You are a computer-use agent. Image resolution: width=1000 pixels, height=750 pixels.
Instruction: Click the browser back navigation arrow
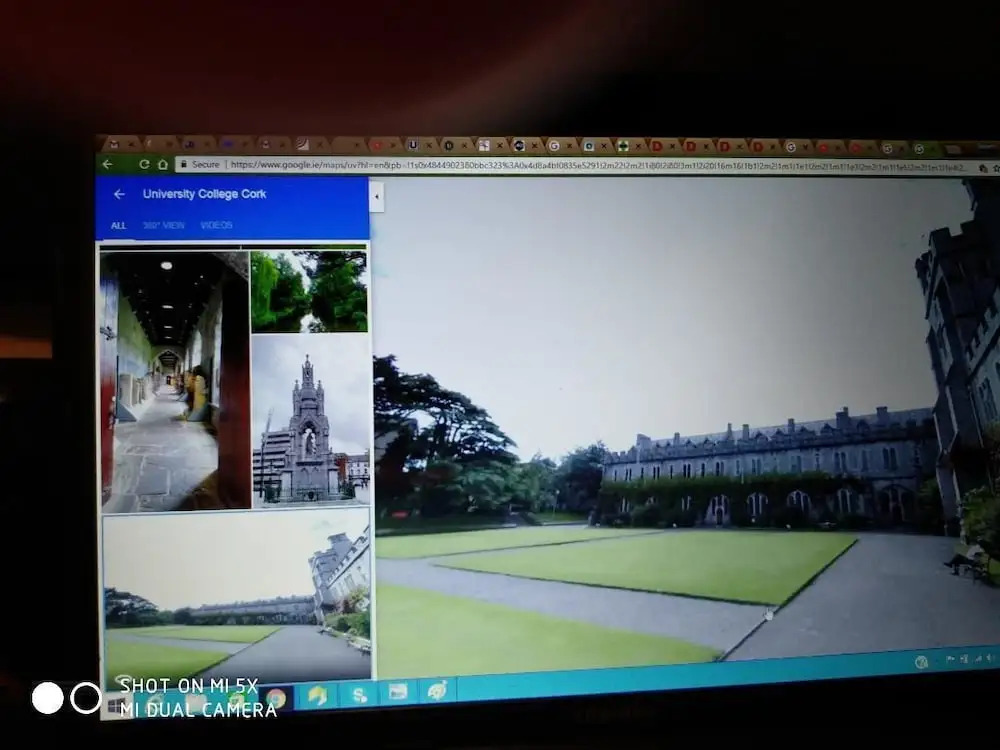108,164
